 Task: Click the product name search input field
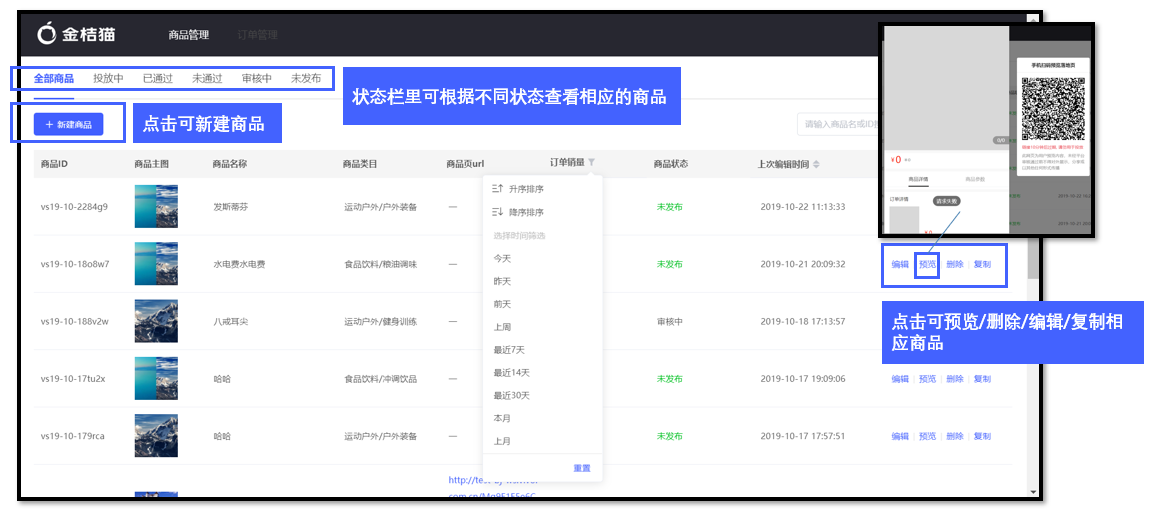(x=840, y=125)
